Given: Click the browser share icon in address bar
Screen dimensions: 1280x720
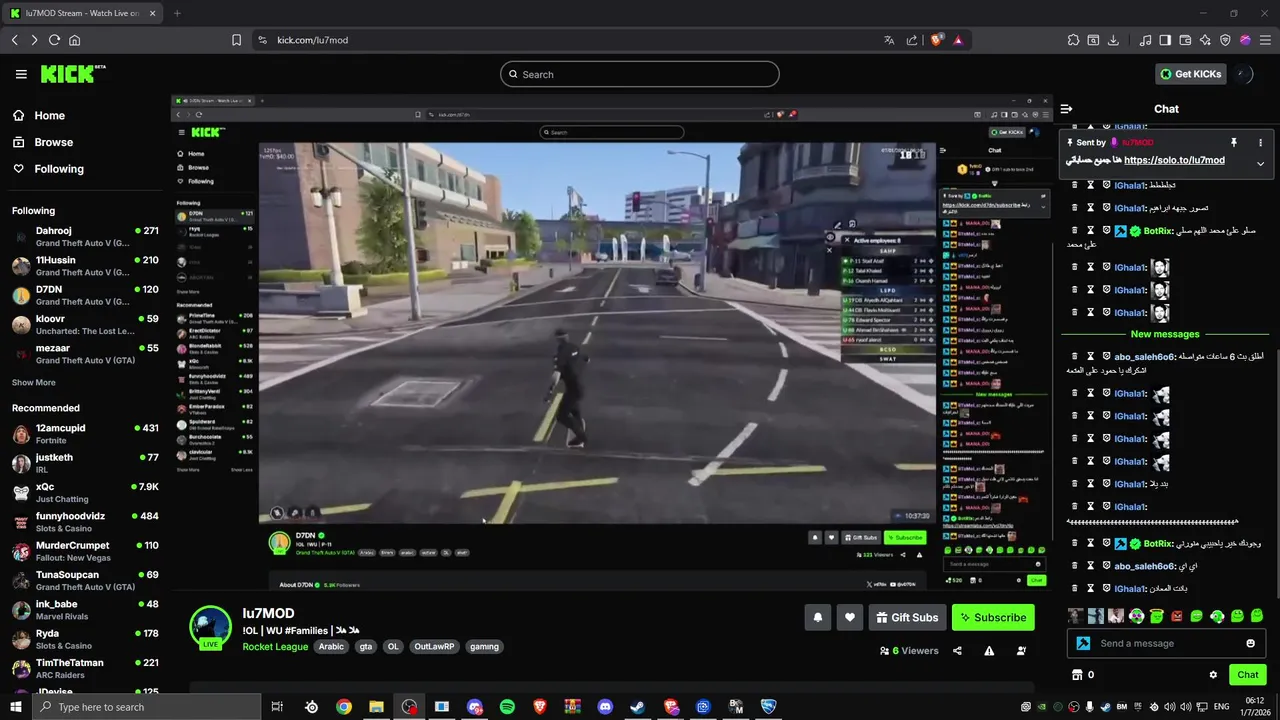Looking at the screenshot, I should (x=912, y=40).
